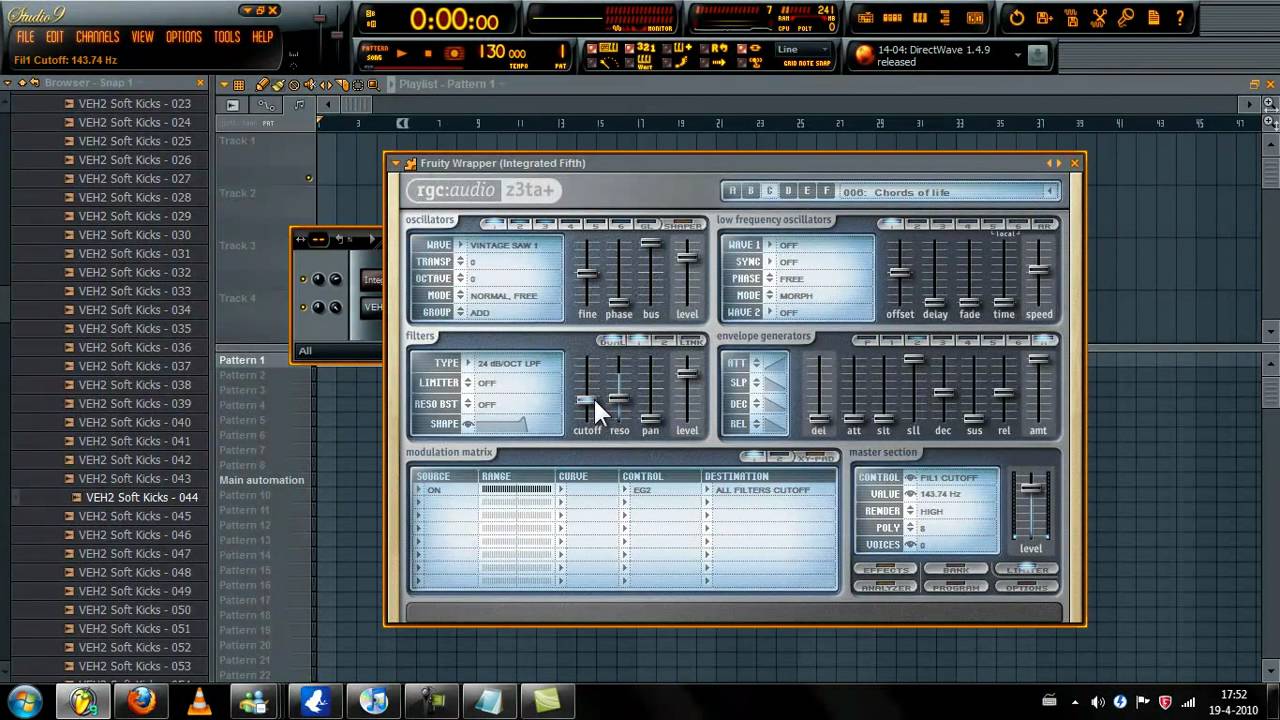Click the ANALYZER button
Viewport: 1280px width, 720px height.
[x=885, y=588]
